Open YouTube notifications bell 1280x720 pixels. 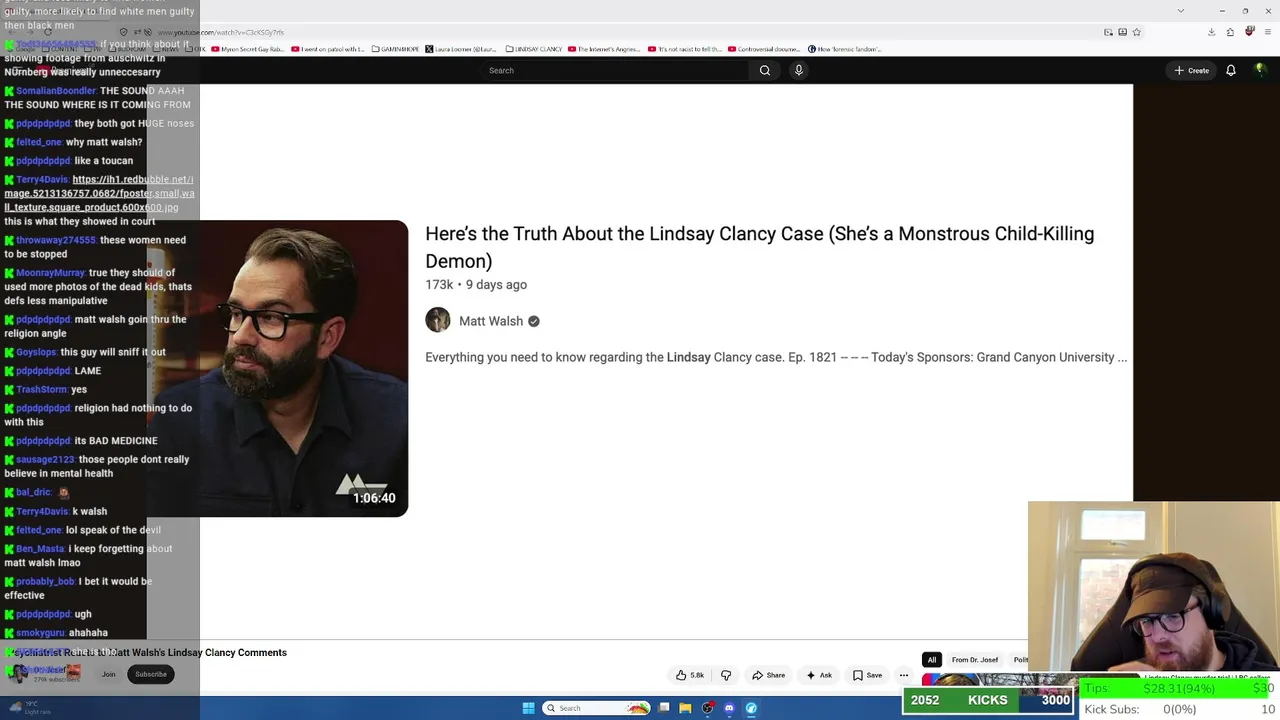[x=1231, y=70]
